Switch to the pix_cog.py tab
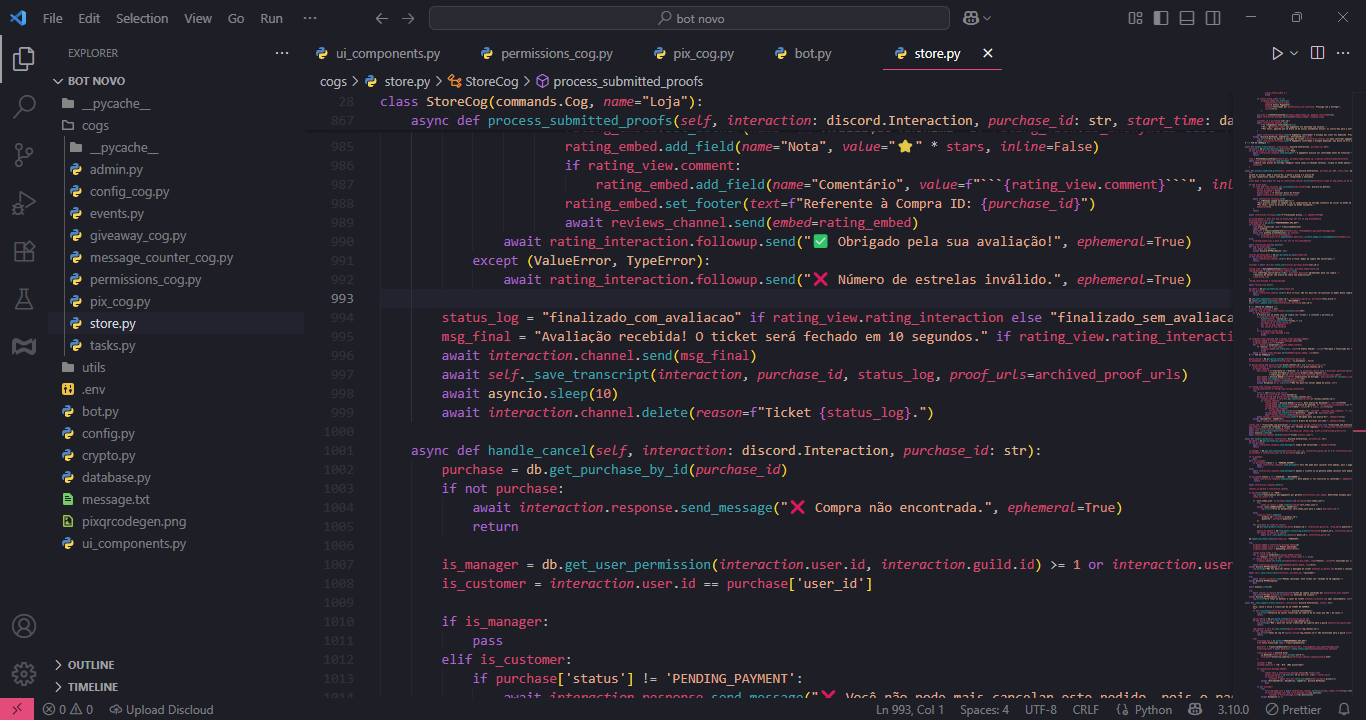The image size is (1366, 720). [694, 53]
